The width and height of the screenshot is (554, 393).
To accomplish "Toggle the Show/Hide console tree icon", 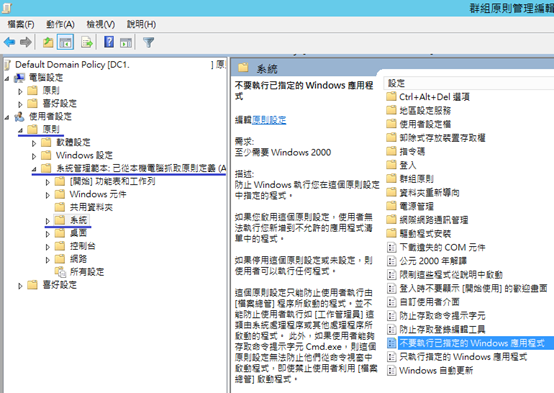I will (x=65, y=43).
